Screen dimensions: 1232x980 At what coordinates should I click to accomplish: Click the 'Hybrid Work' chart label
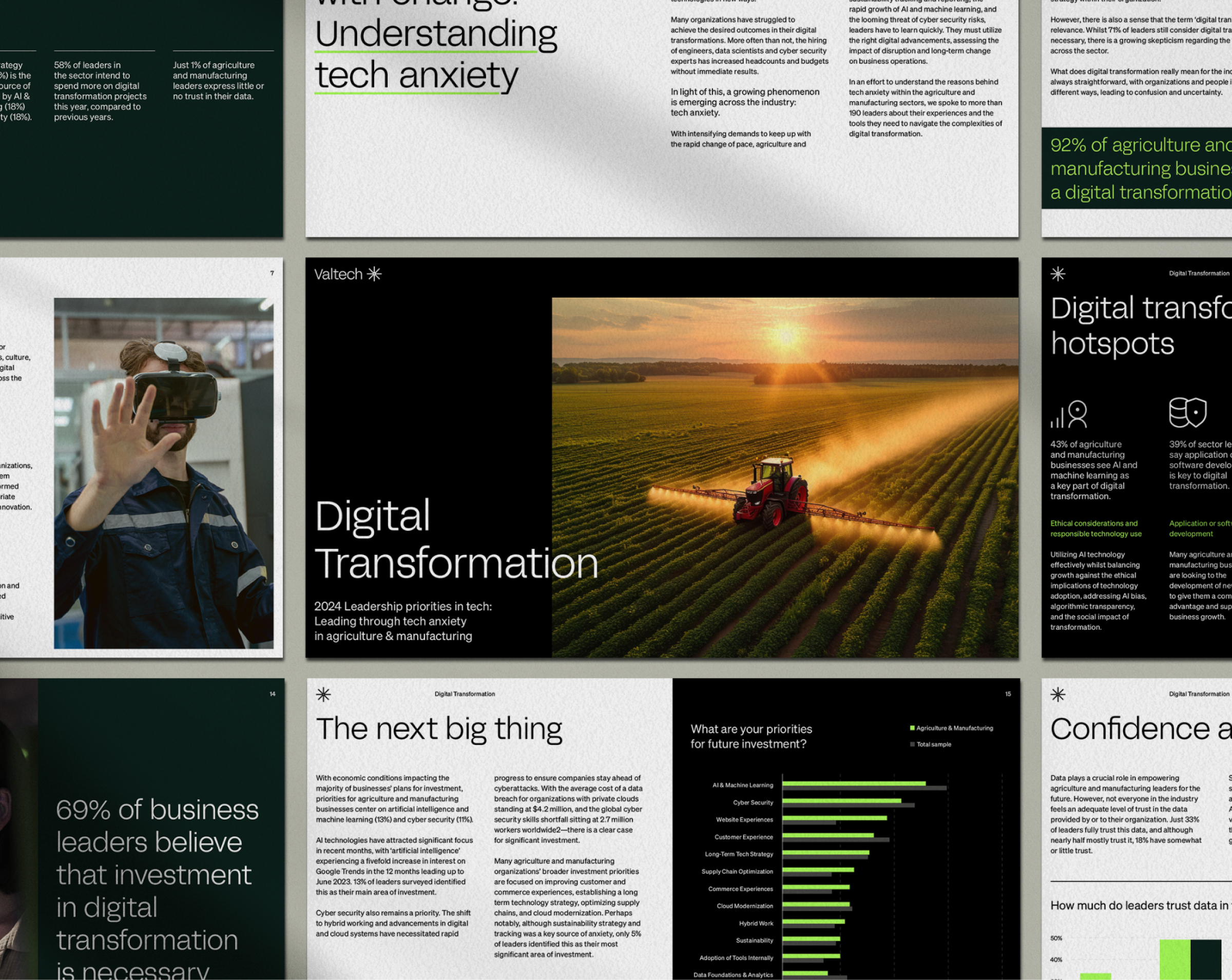click(756, 924)
